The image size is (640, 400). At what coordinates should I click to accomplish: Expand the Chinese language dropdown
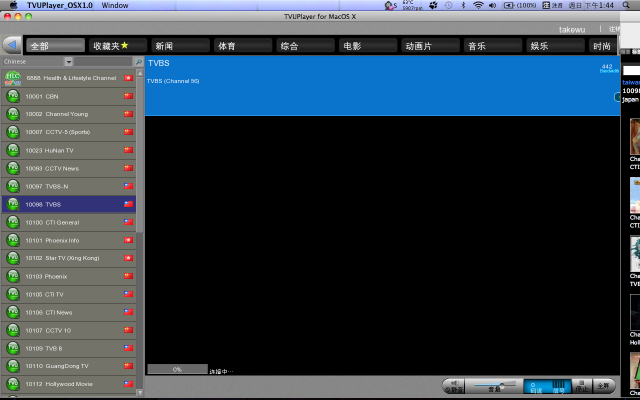[69, 62]
